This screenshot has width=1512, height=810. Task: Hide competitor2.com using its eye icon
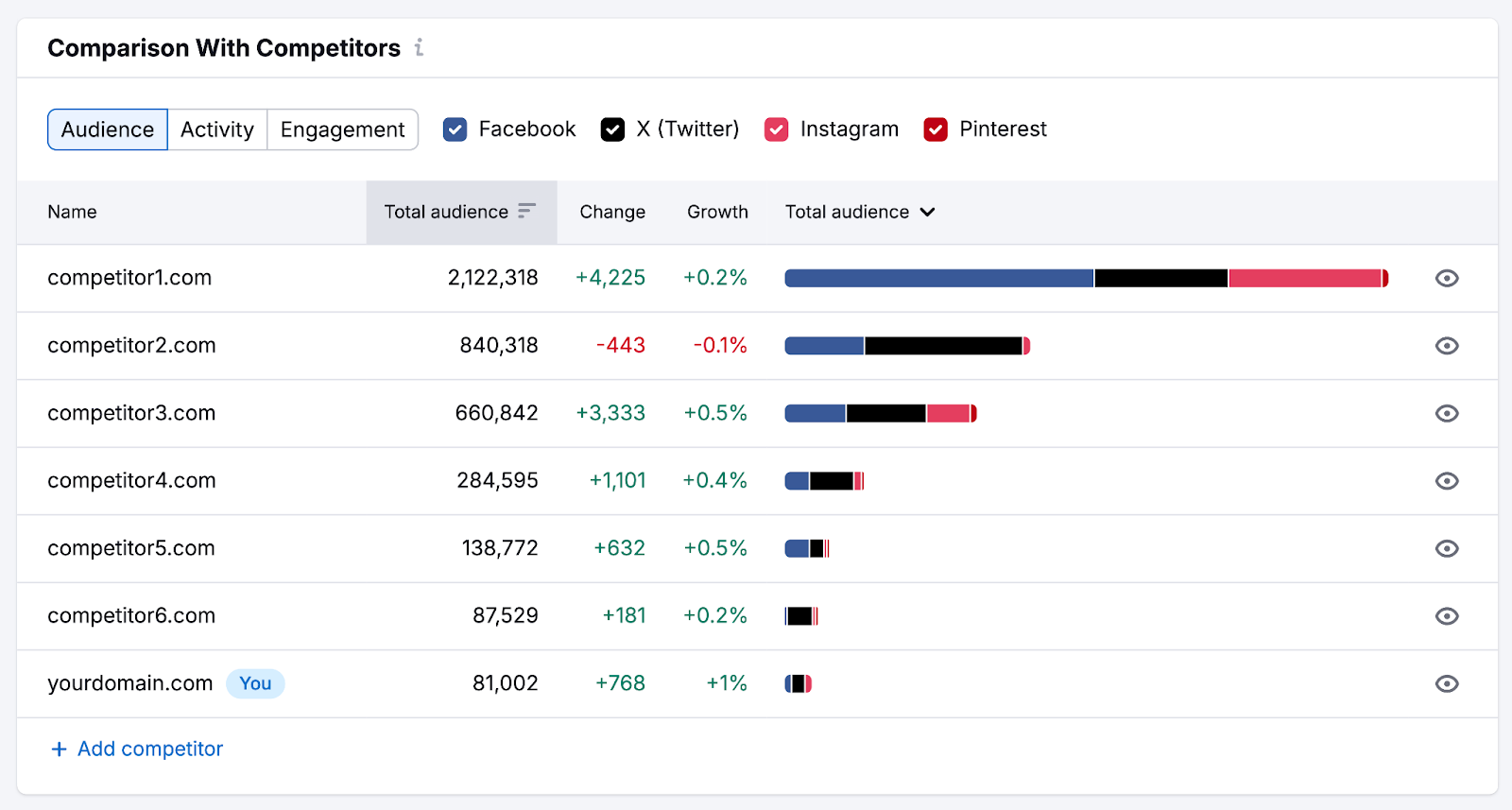[1447, 346]
